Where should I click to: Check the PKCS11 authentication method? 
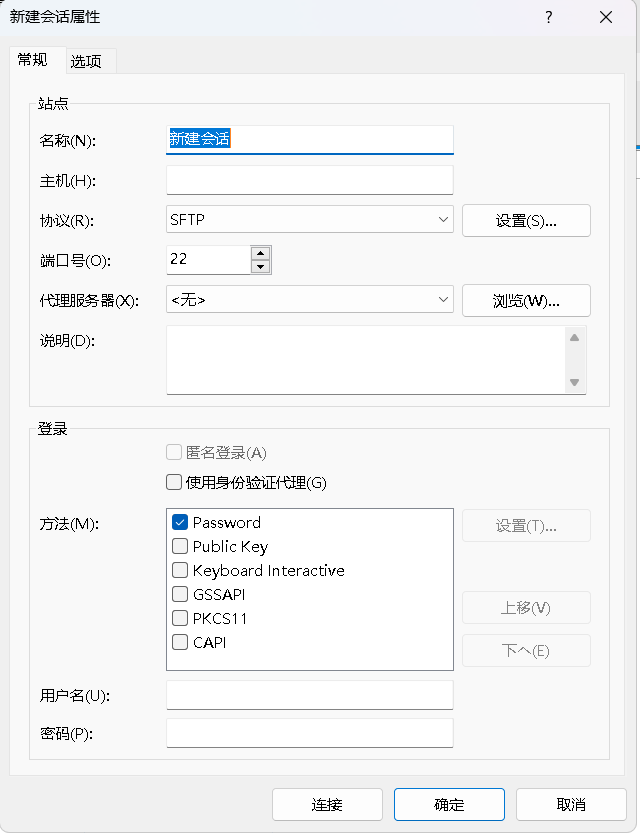click(x=180, y=618)
